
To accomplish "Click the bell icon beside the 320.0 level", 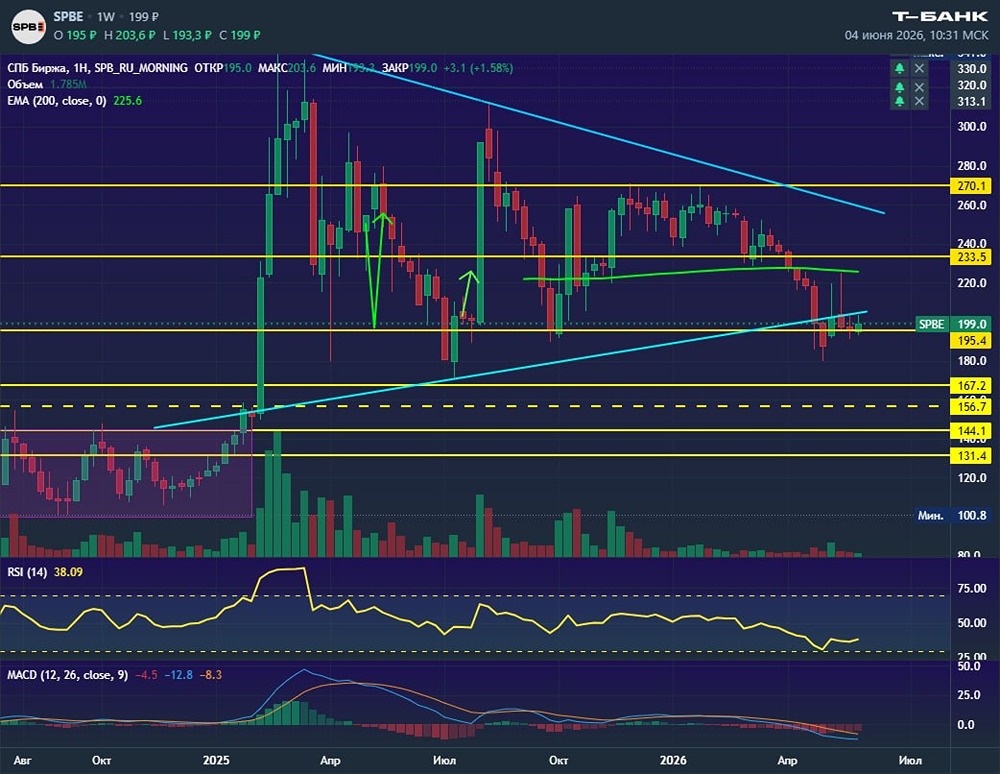I will click(899, 87).
